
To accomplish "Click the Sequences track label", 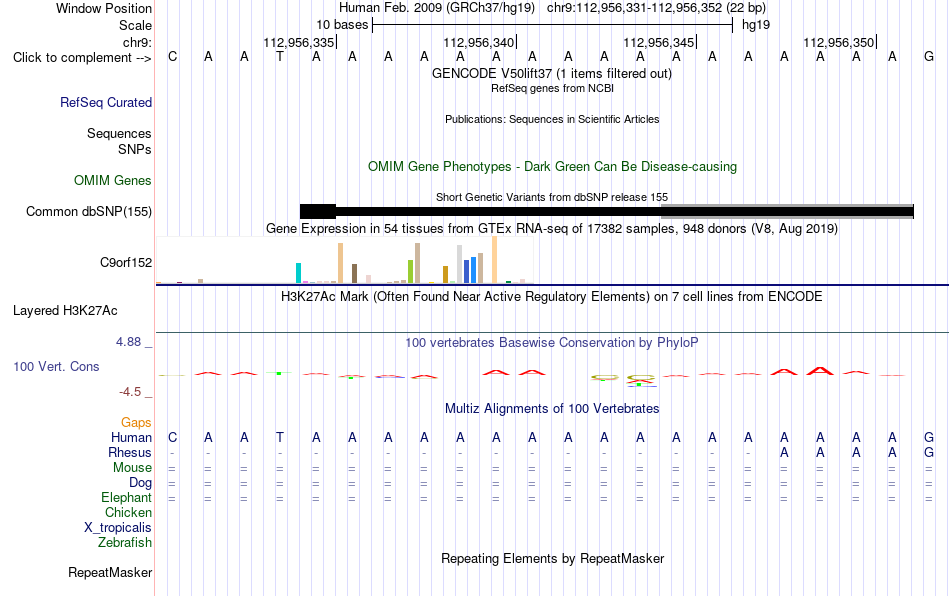I will point(119,133).
